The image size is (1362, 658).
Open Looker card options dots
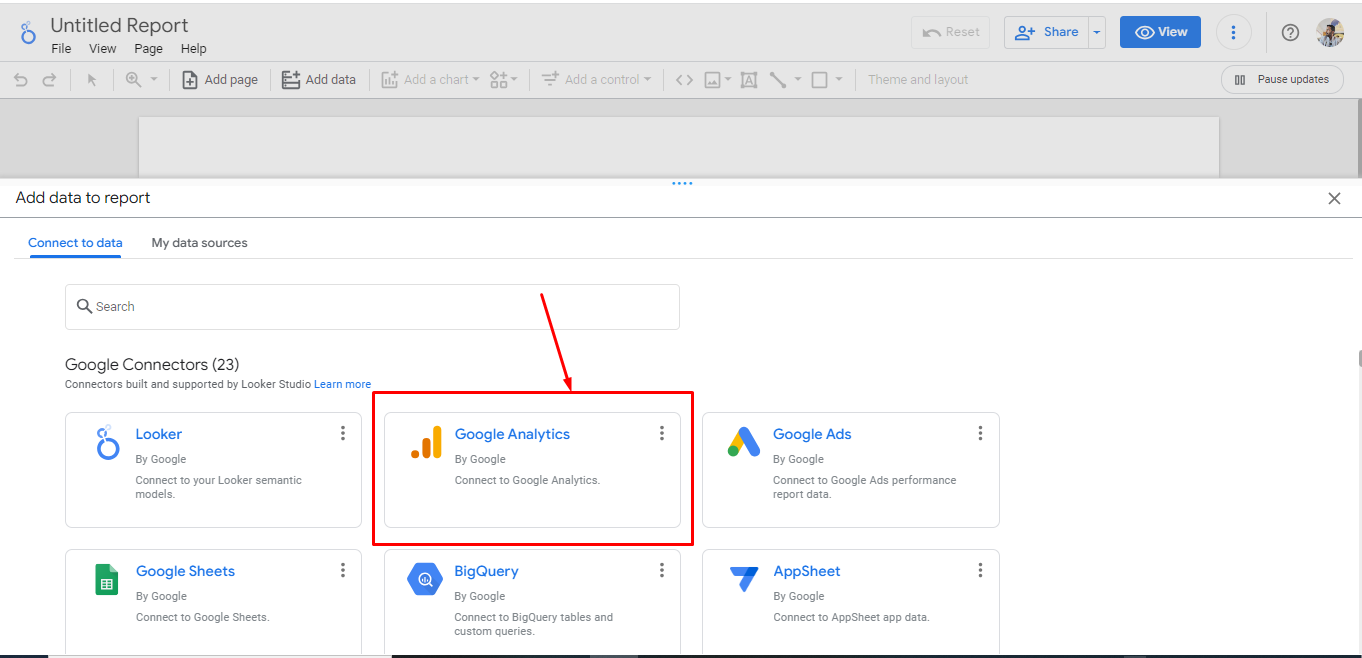(343, 433)
